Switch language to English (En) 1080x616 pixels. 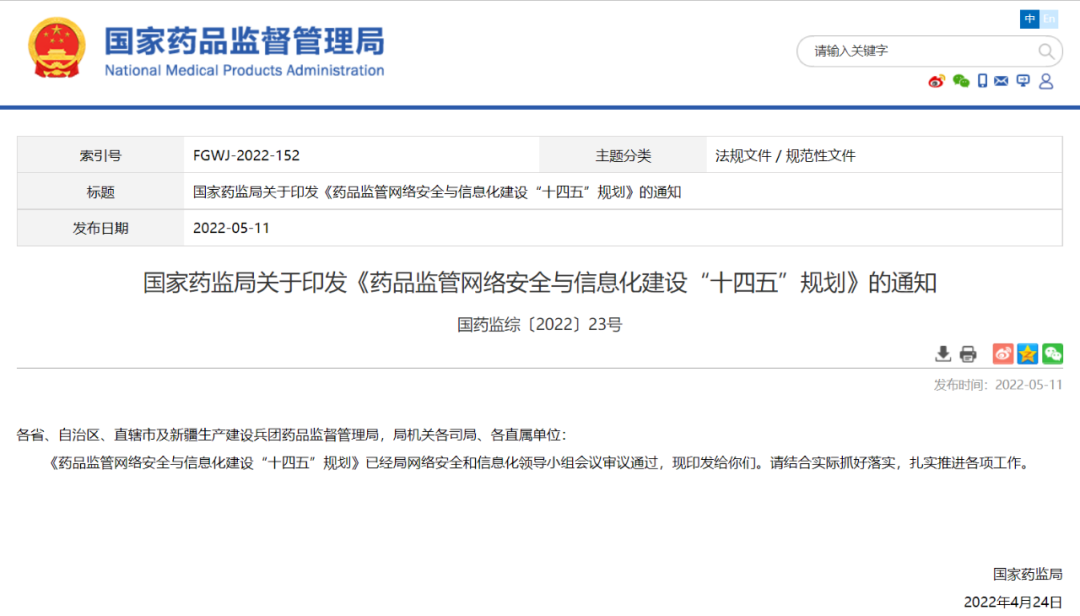(1049, 19)
